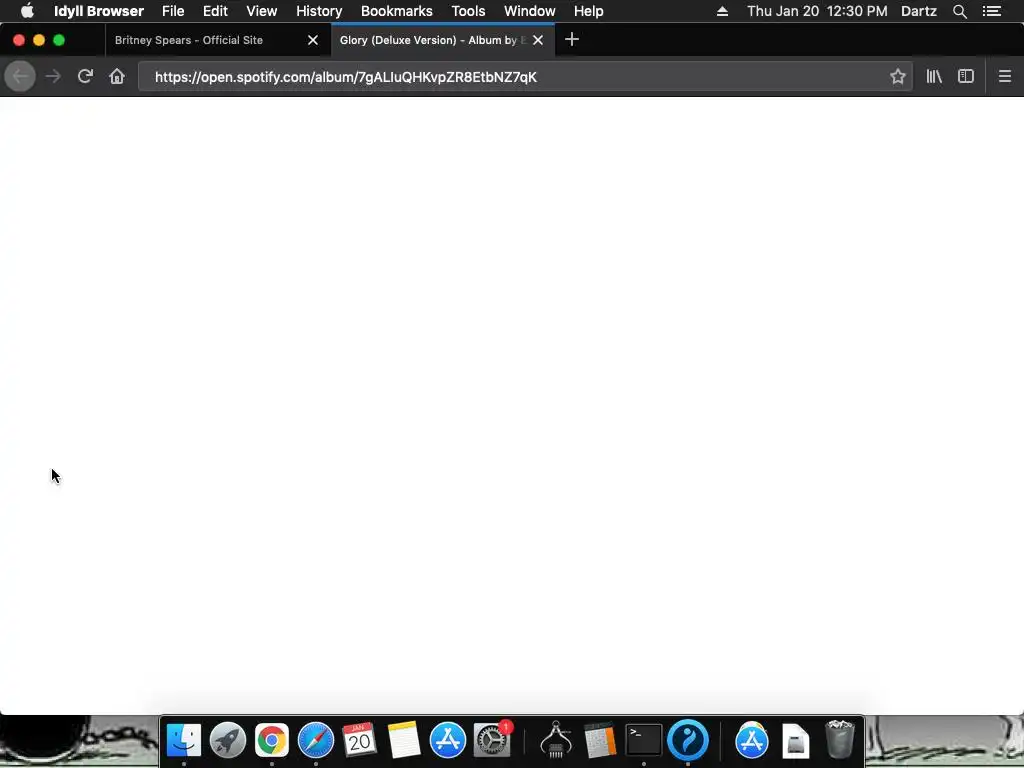Switch to the Britney Spears - Official Site tab
Screen dimensions: 1024x768
click(217, 40)
